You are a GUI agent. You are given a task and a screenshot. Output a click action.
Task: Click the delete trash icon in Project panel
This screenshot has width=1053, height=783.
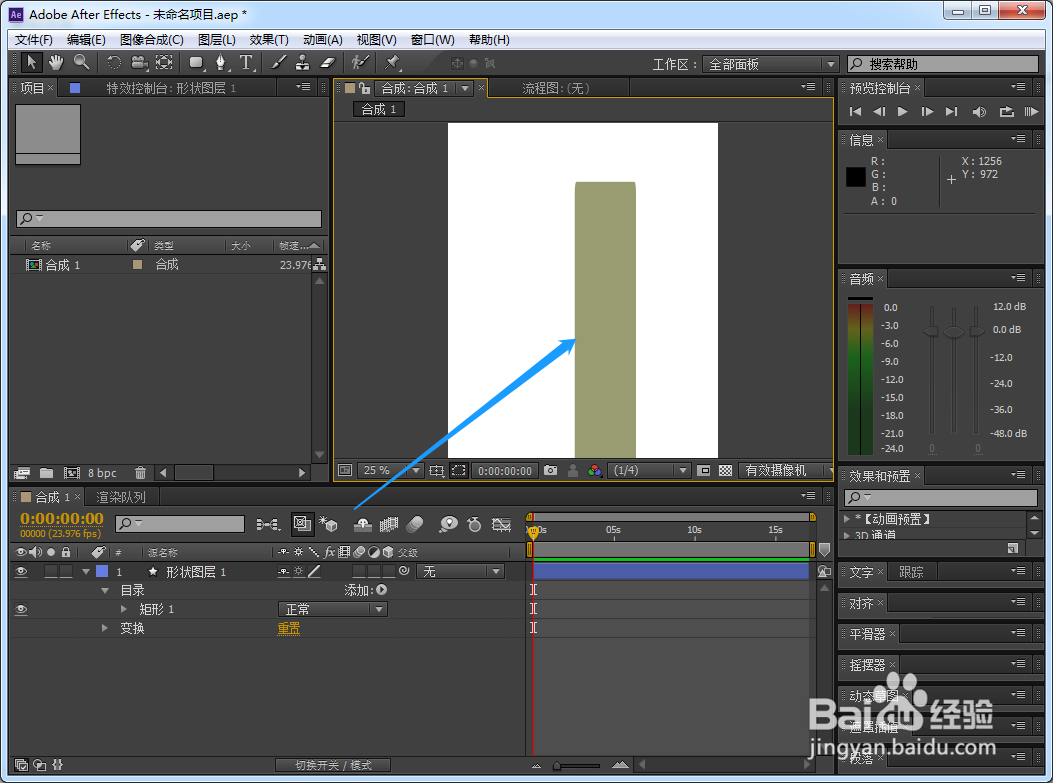coord(140,473)
